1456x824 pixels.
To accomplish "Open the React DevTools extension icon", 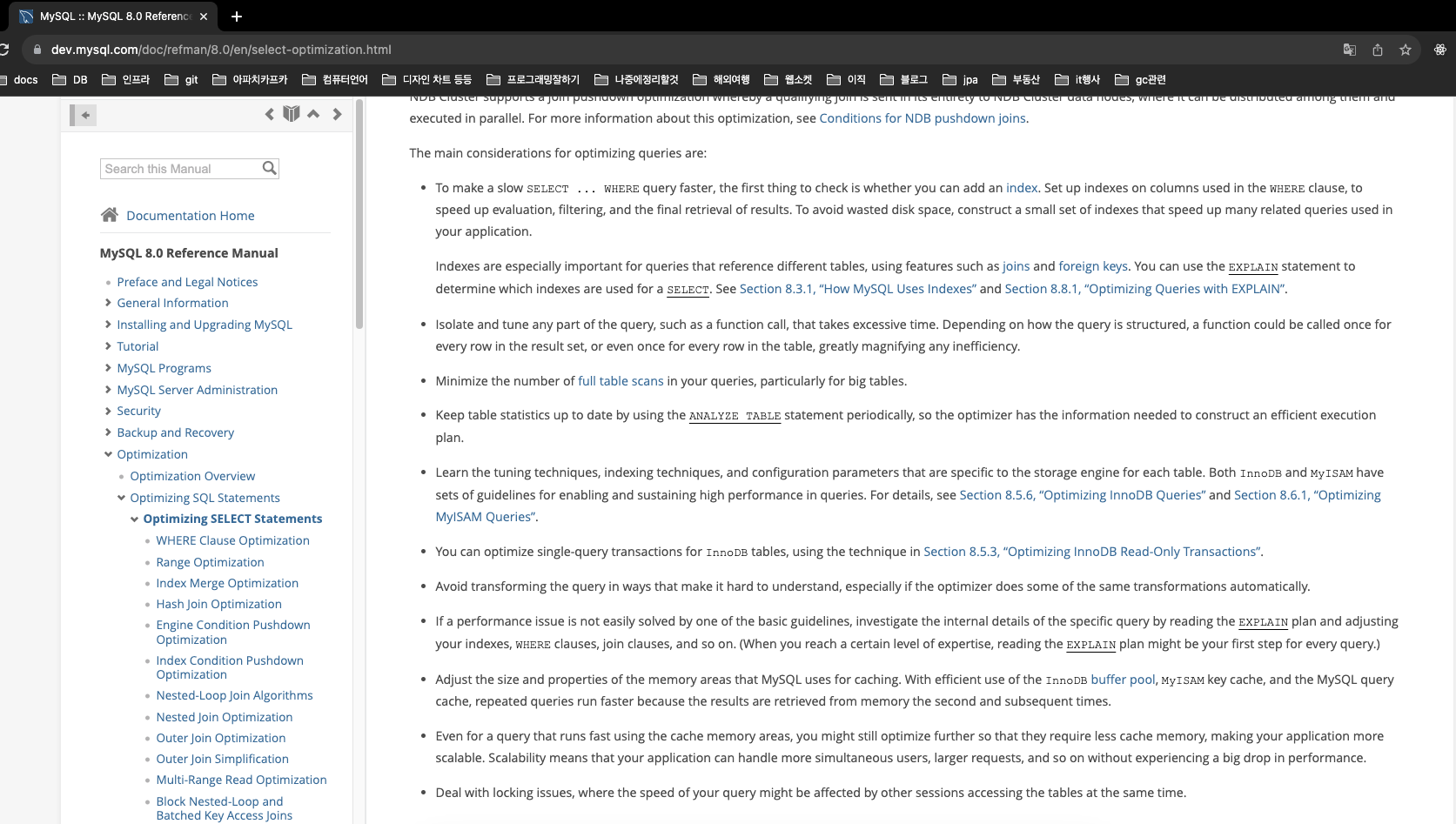I will (x=1440, y=50).
